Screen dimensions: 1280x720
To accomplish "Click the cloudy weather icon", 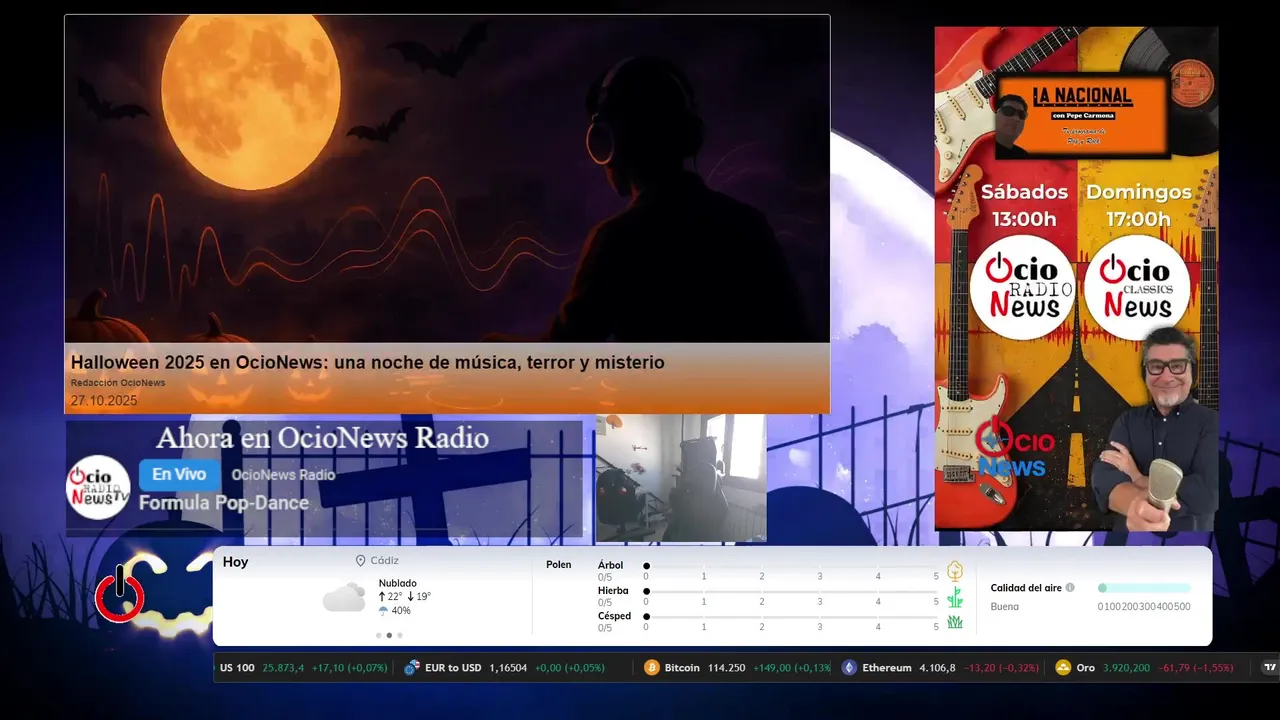I will click(x=344, y=598).
